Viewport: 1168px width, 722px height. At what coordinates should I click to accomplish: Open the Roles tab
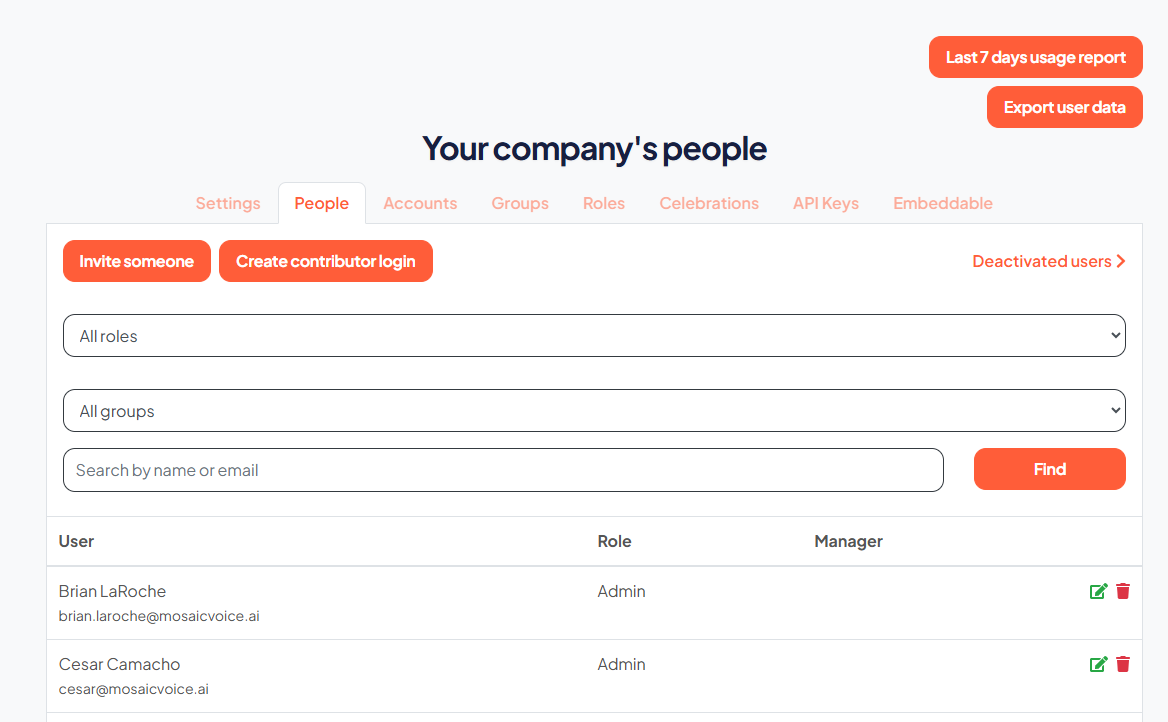(x=604, y=203)
